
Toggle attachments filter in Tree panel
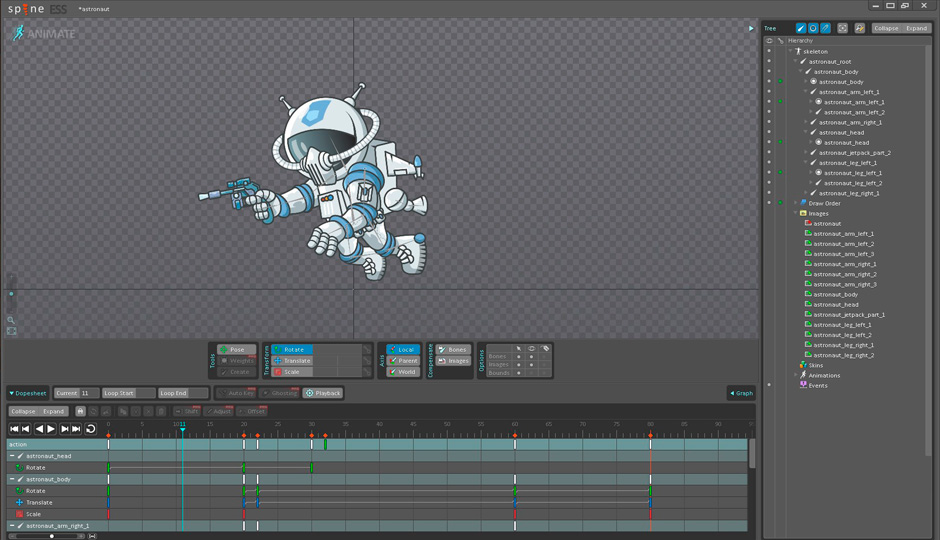coord(825,28)
